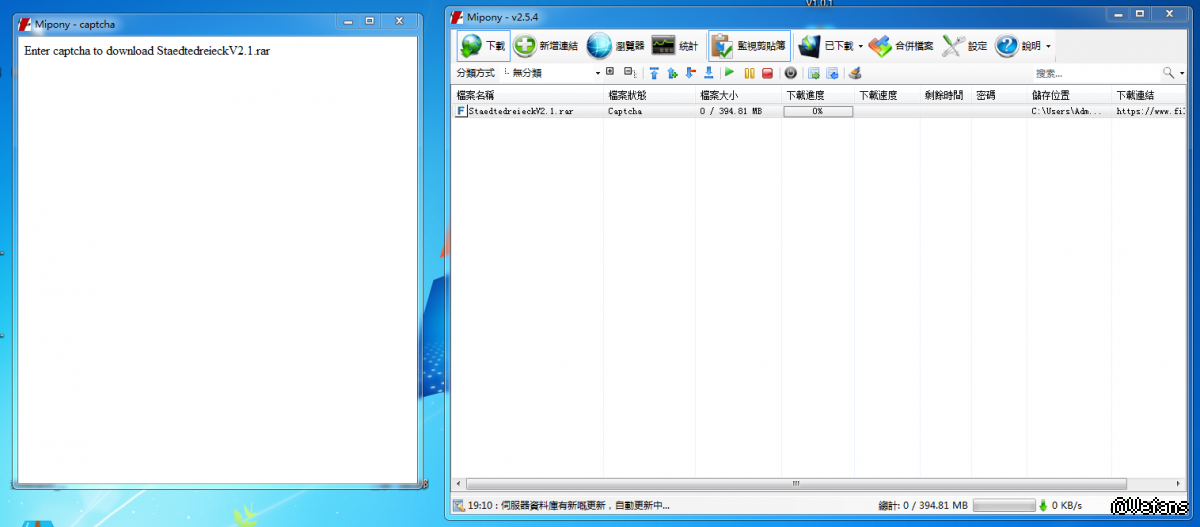Click the move-to-top arrow icon
Image resolution: width=1200 pixels, height=527 pixels.
(x=654, y=73)
